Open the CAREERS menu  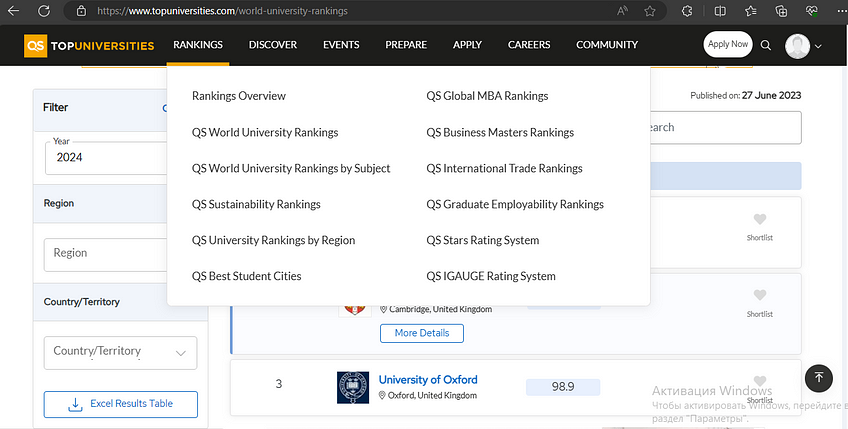coord(529,45)
